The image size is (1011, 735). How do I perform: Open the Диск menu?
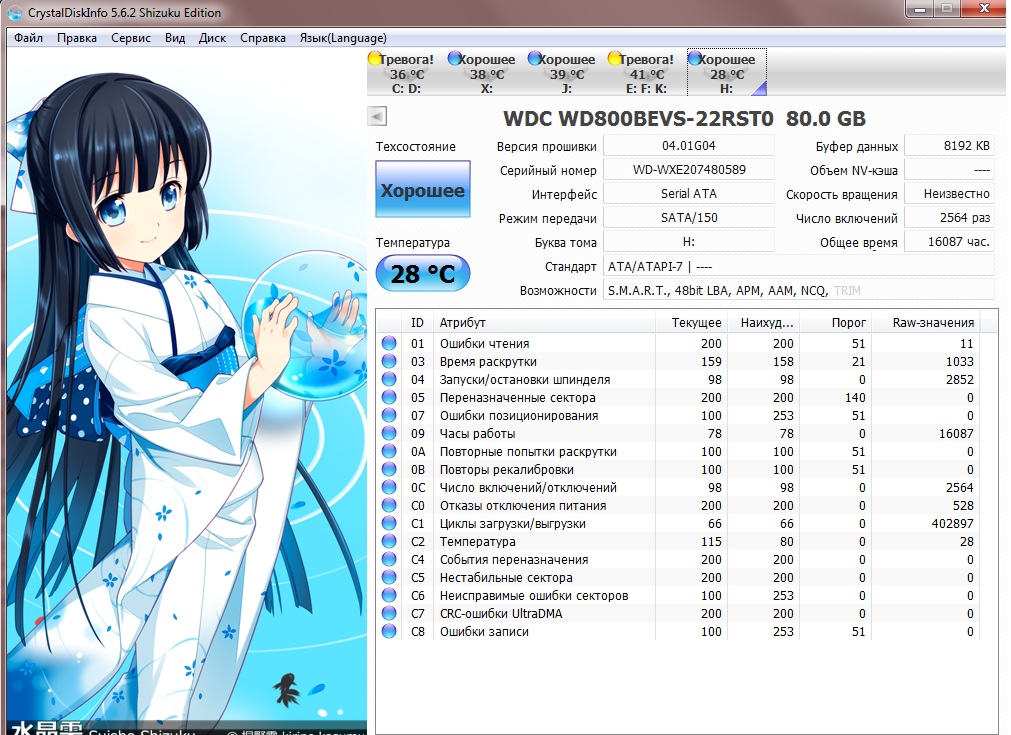coord(212,38)
